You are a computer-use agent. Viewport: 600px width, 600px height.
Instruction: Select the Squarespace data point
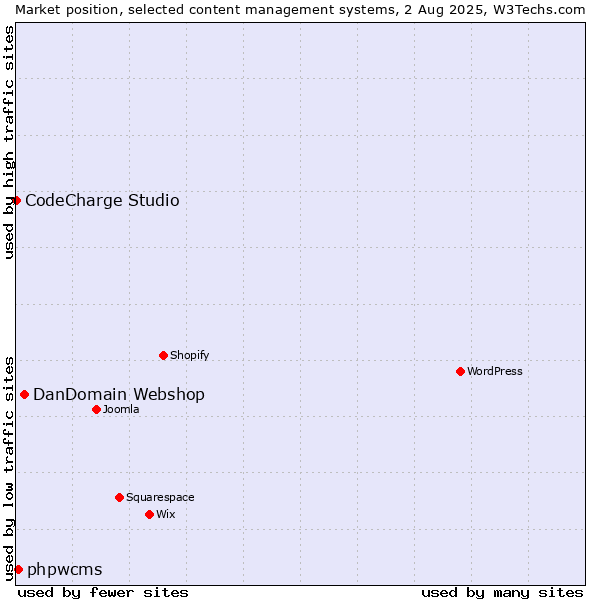[119, 497]
